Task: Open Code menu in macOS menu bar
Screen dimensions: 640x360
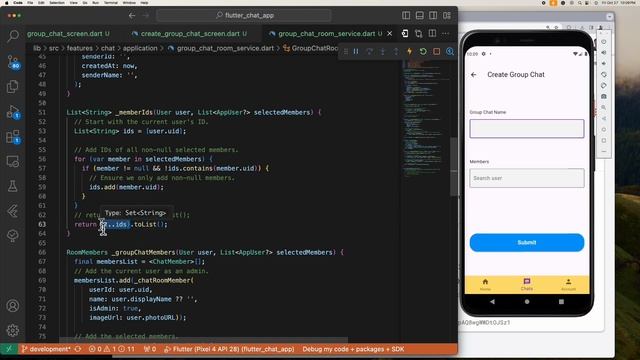Action: [x=18, y=2]
